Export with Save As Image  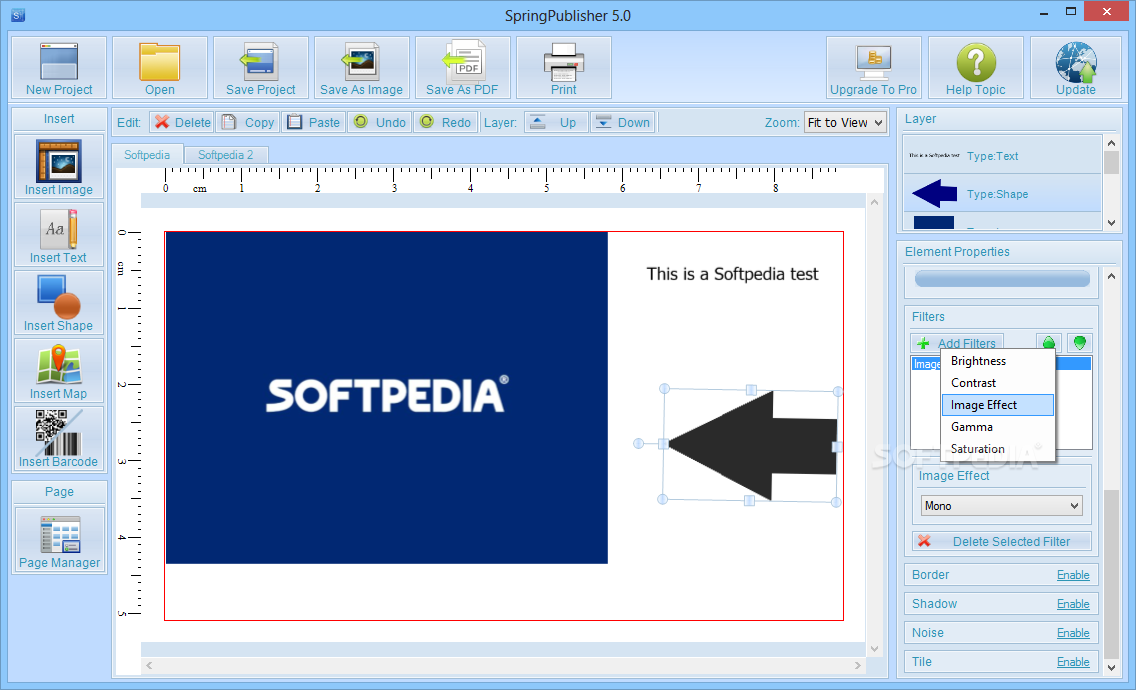tap(362, 68)
